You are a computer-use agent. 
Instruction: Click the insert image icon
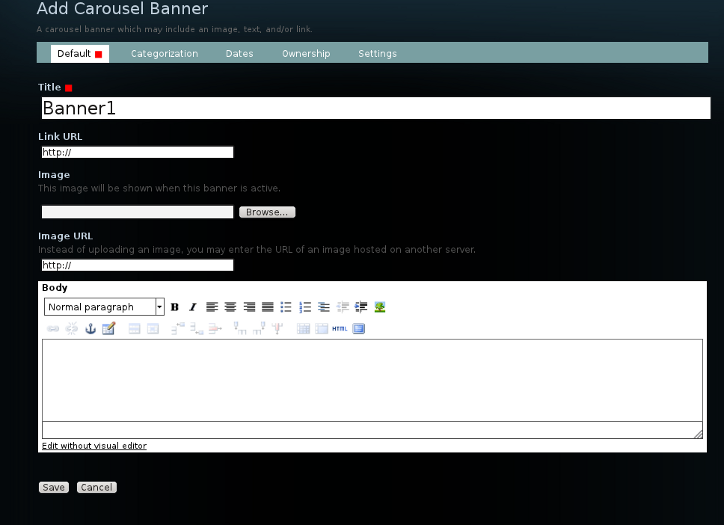click(380, 307)
